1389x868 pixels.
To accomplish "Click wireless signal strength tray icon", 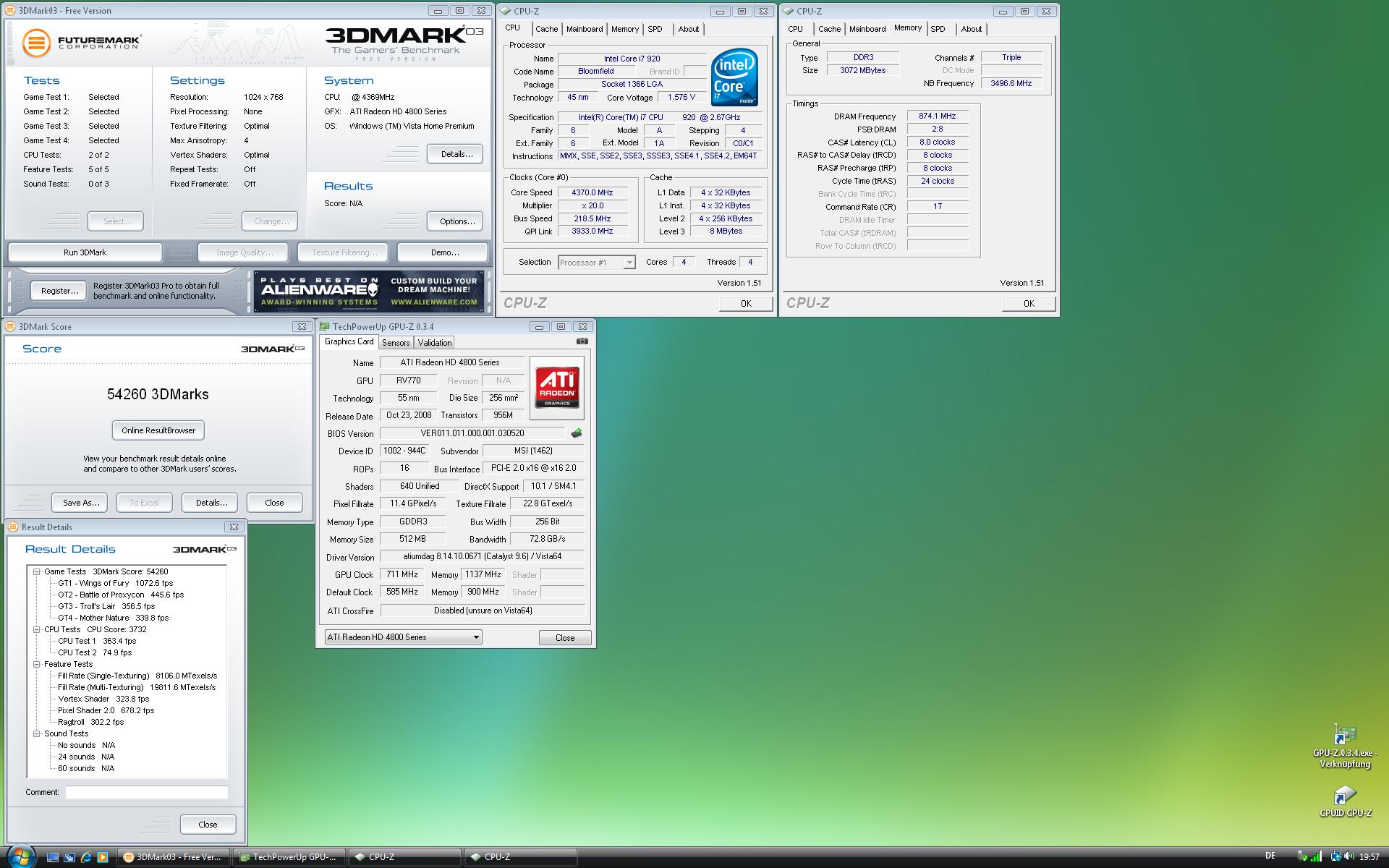I will click(1317, 857).
